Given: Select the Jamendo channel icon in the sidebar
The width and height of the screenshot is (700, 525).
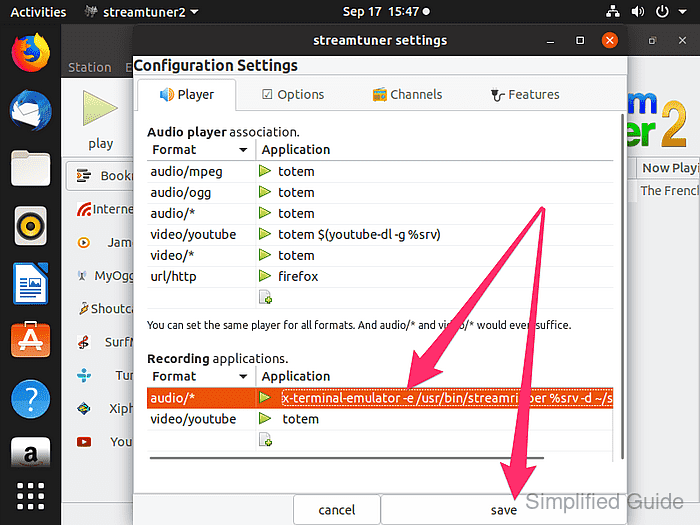Looking at the screenshot, I should coord(83,243).
